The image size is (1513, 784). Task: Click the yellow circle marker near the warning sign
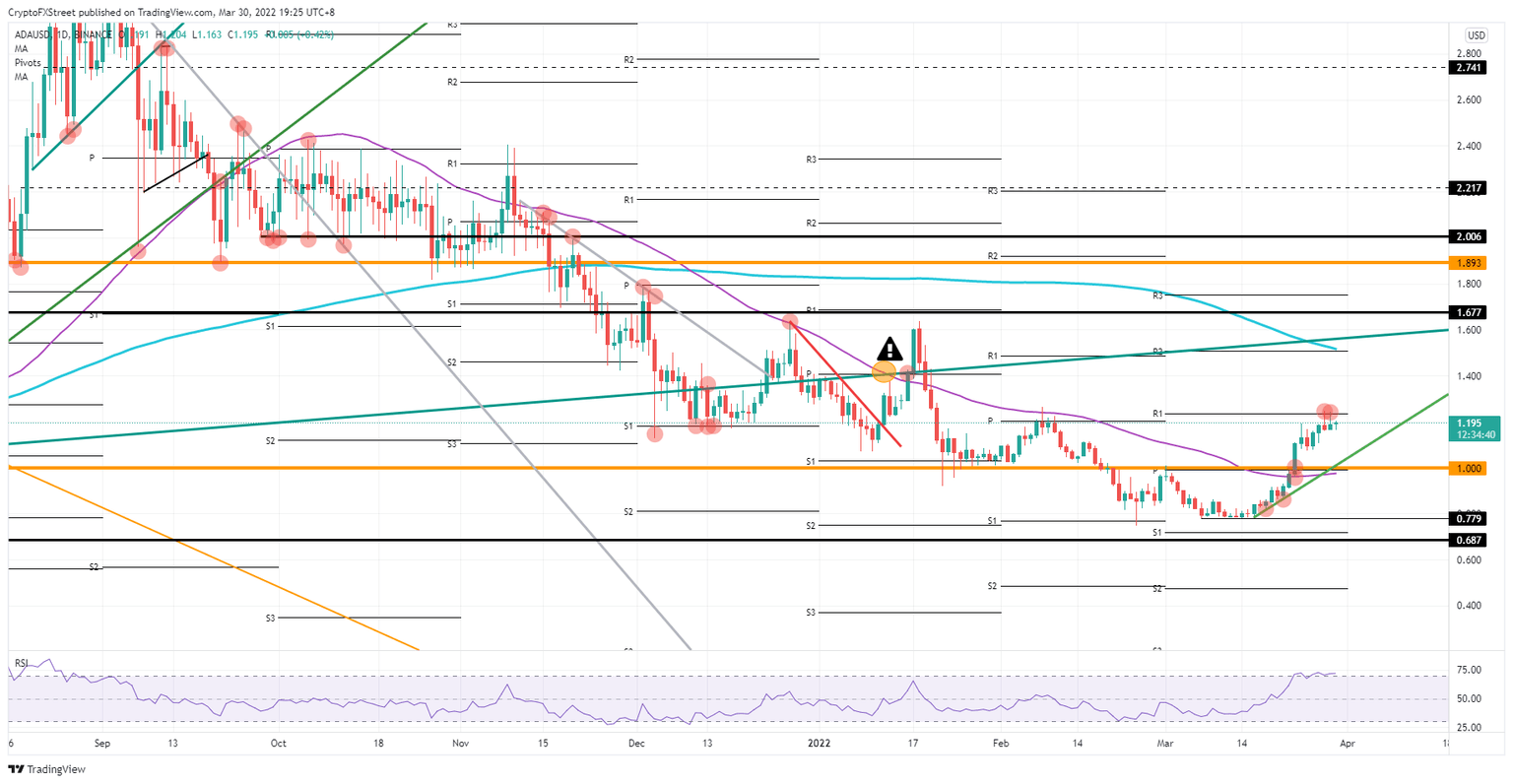(x=884, y=372)
